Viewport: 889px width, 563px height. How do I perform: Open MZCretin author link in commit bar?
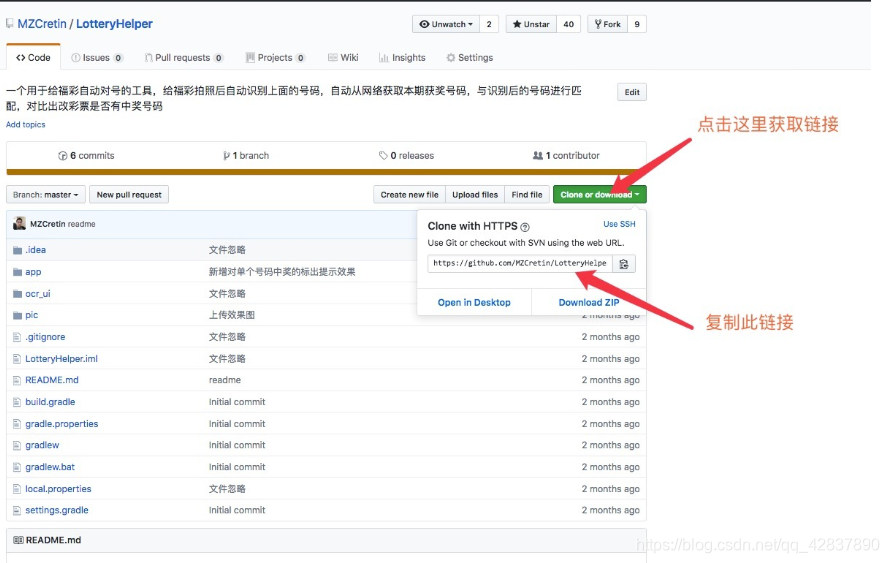(x=48, y=225)
